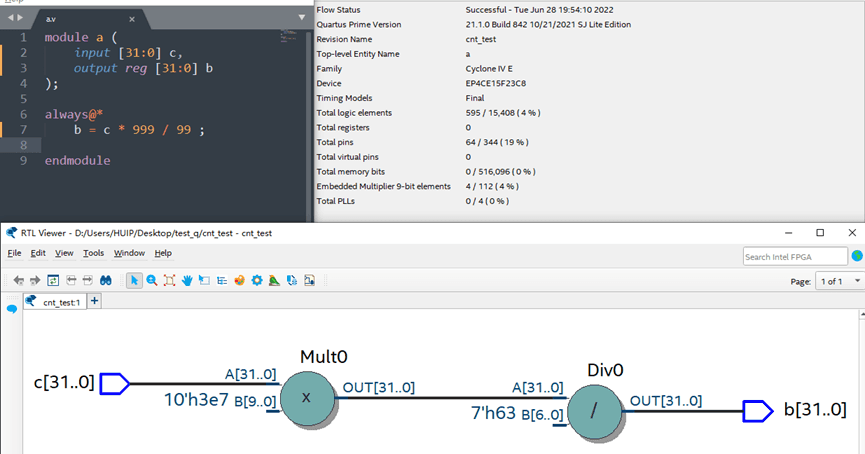Open the editor tab list dropdown arrow

click(x=302, y=18)
